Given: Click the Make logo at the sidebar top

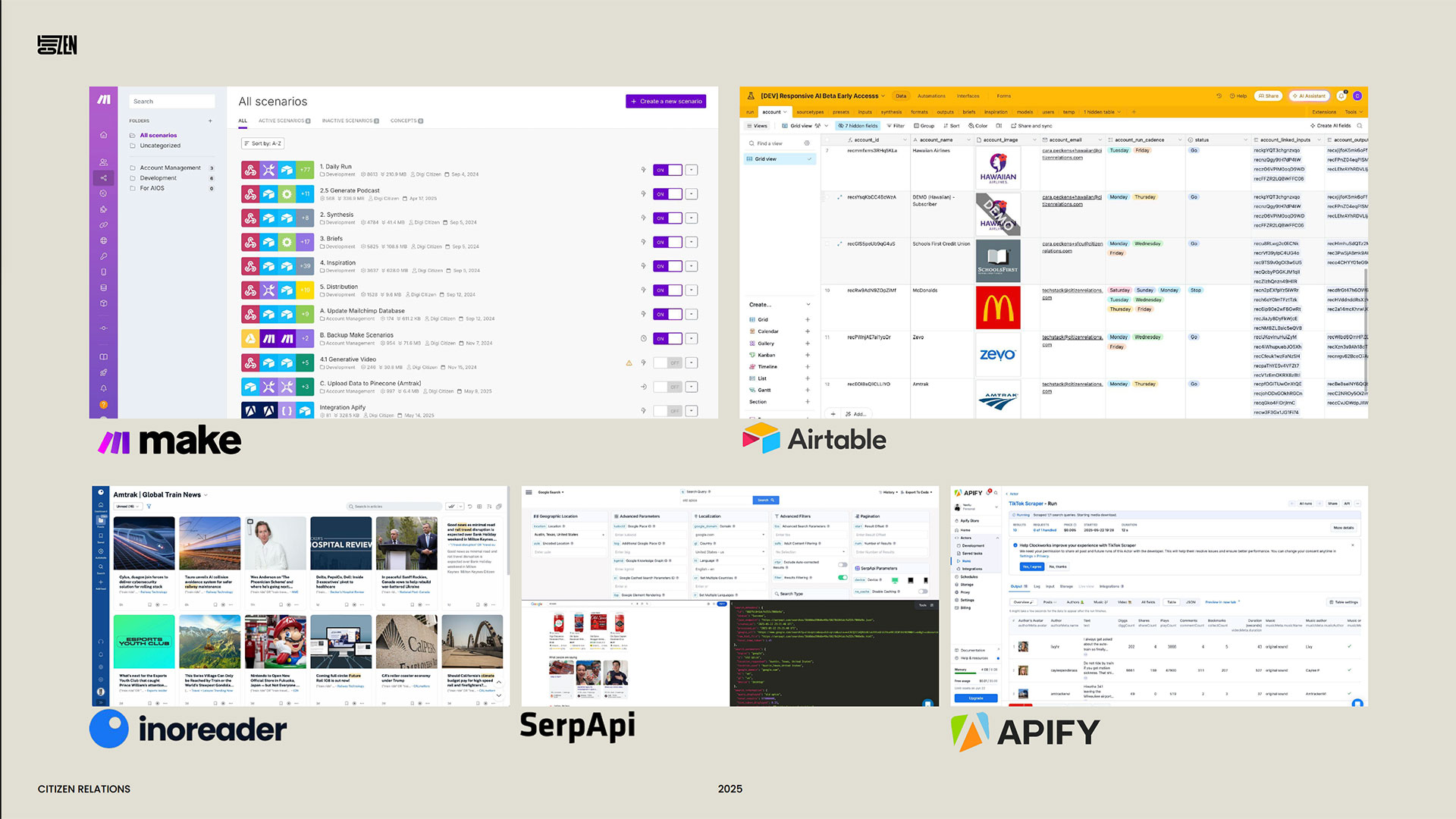Looking at the screenshot, I should coord(104,99).
